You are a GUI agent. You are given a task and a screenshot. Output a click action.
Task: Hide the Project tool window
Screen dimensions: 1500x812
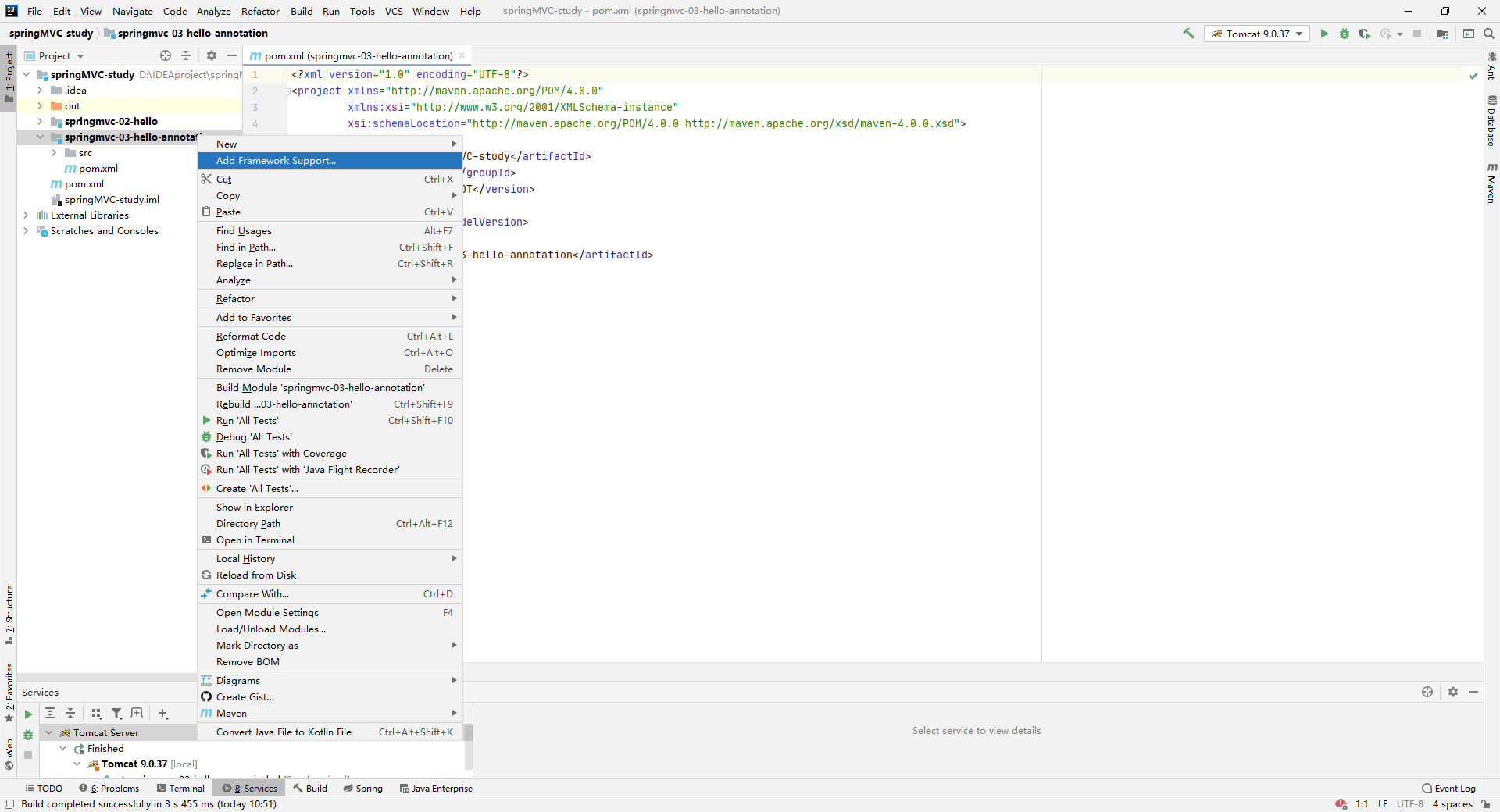(232, 55)
